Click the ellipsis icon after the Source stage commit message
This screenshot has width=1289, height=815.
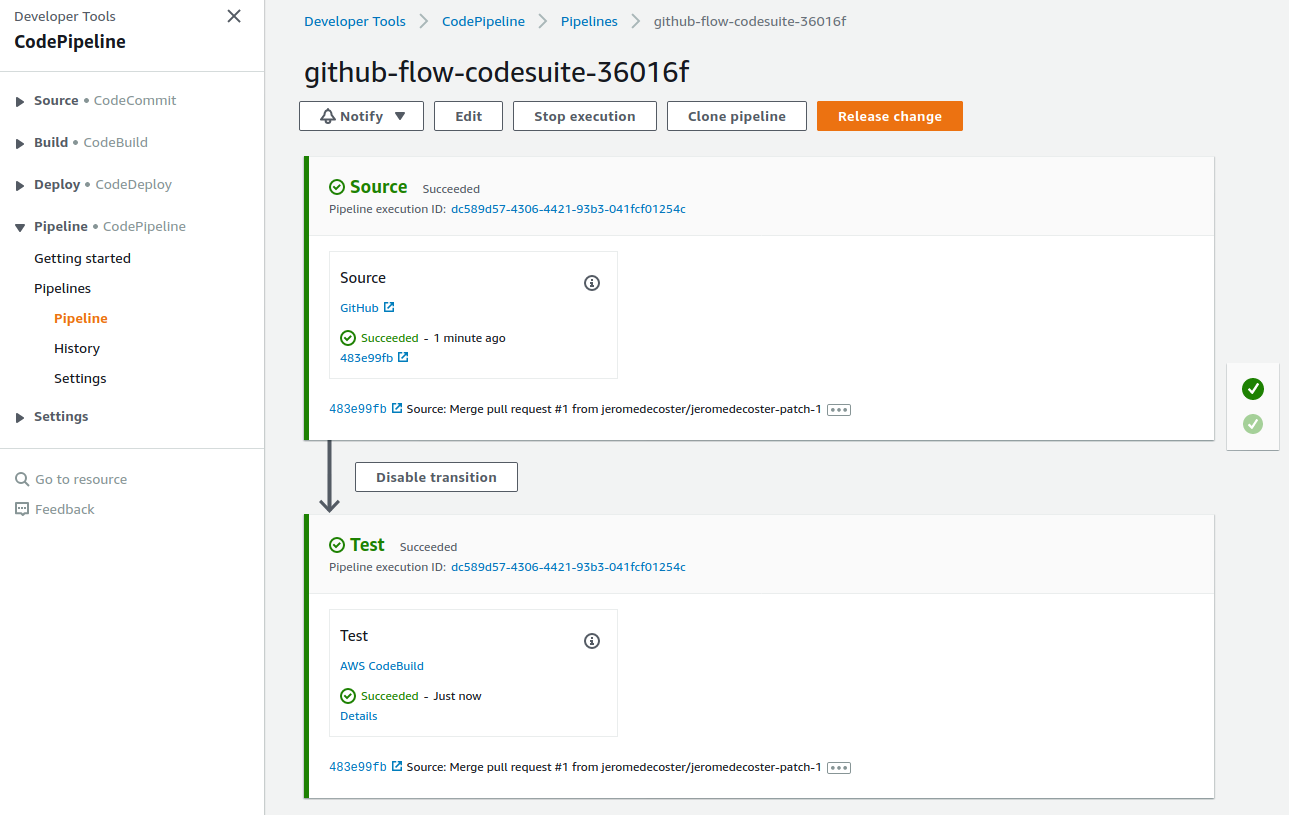pyautogui.click(x=839, y=410)
